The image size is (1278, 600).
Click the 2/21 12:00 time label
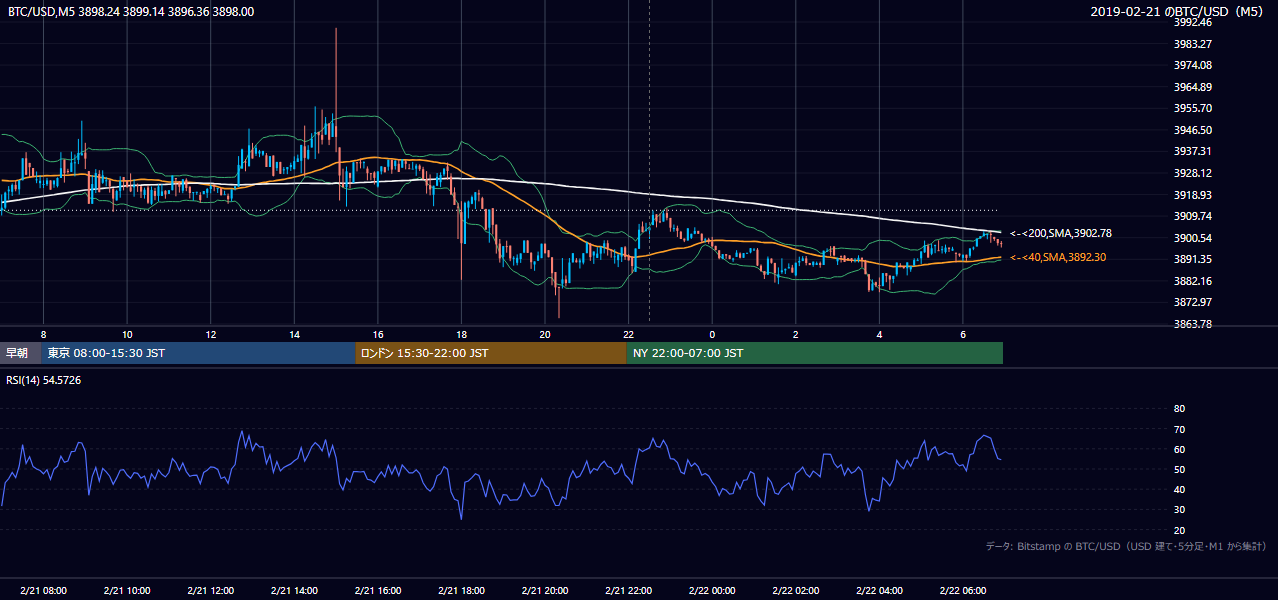coord(210,591)
